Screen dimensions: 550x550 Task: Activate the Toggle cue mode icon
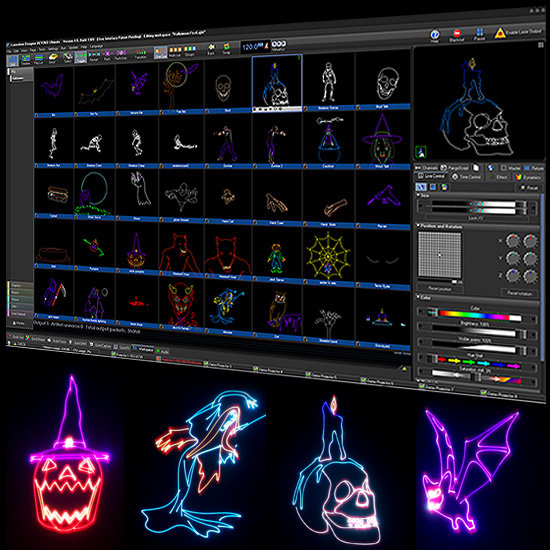tap(80, 57)
